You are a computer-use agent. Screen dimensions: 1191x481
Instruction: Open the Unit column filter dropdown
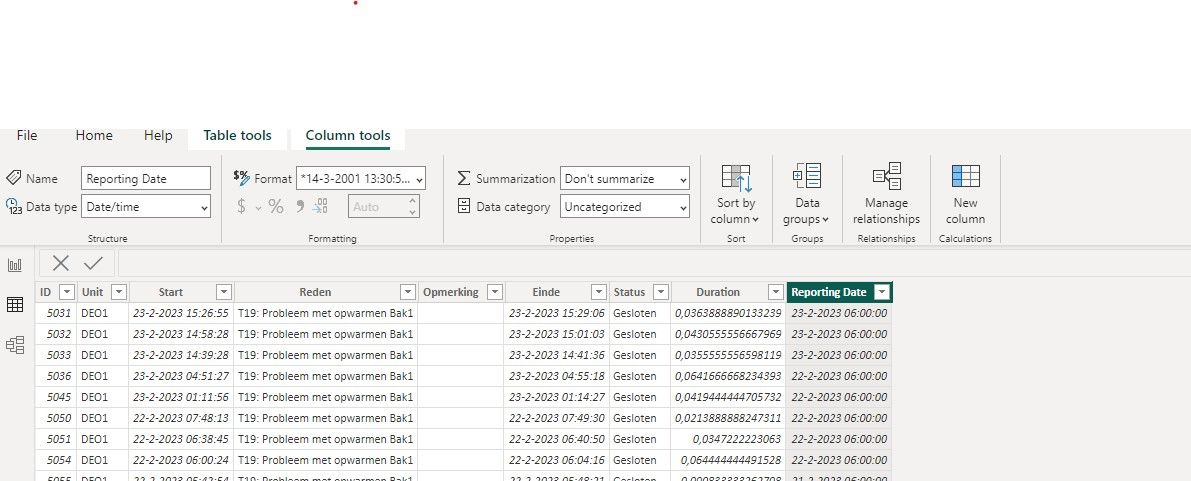(x=118, y=292)
